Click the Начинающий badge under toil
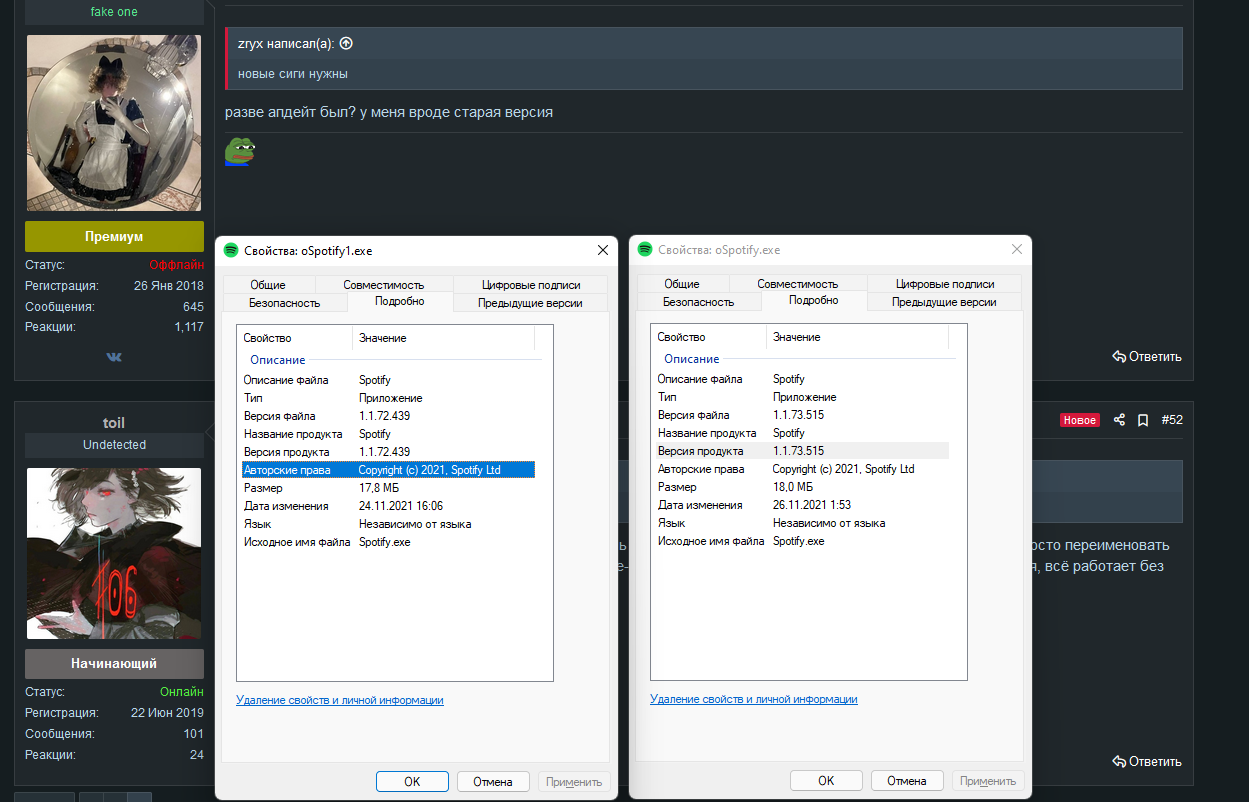This screenshot has height=802, width=1249. point(114,663)
